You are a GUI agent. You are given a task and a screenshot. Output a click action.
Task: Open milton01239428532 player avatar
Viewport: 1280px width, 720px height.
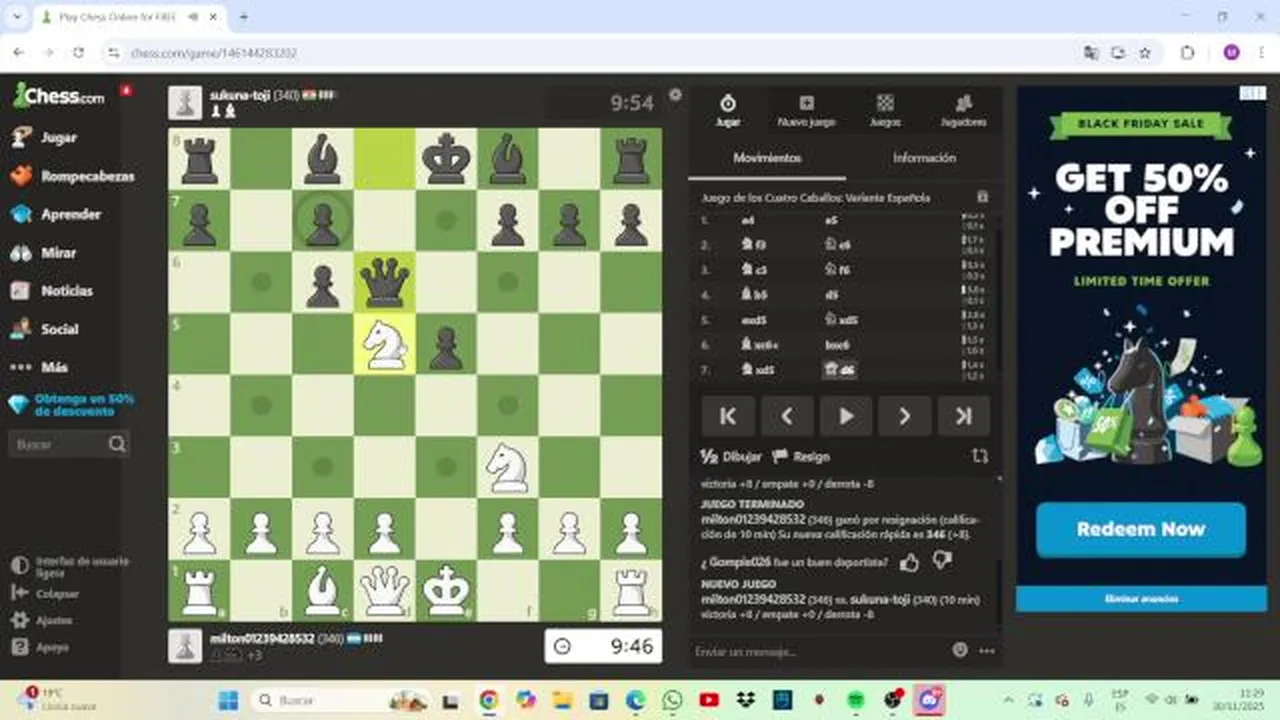tap(185, 646)
